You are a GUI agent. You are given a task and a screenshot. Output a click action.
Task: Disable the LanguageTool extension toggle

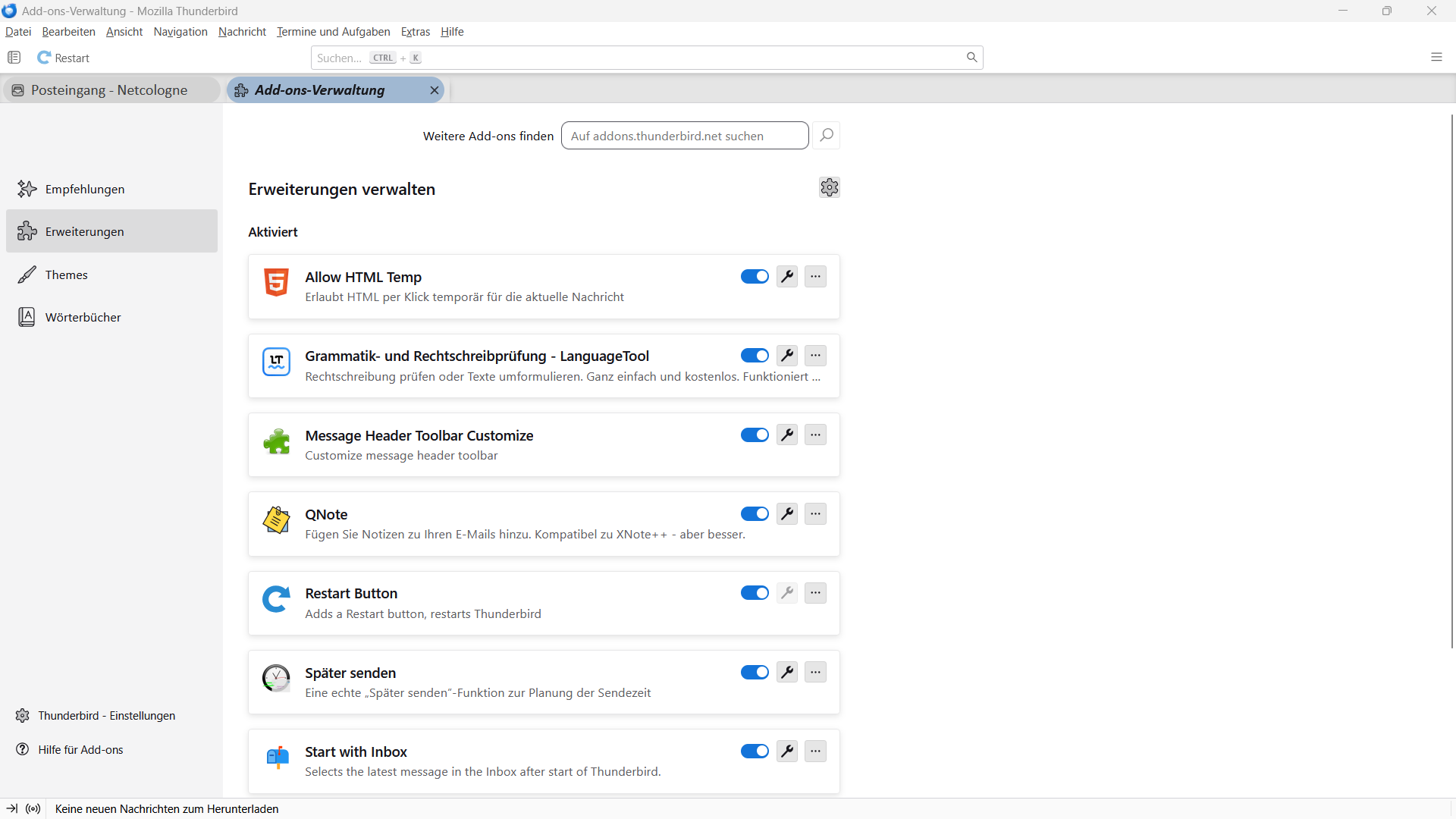pos(755,356)
